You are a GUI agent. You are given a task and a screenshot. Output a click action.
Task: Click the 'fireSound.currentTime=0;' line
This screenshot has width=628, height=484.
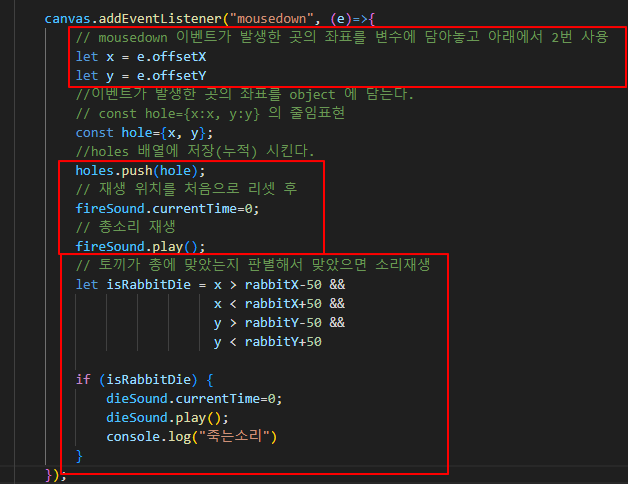click(x=167, y=208)
